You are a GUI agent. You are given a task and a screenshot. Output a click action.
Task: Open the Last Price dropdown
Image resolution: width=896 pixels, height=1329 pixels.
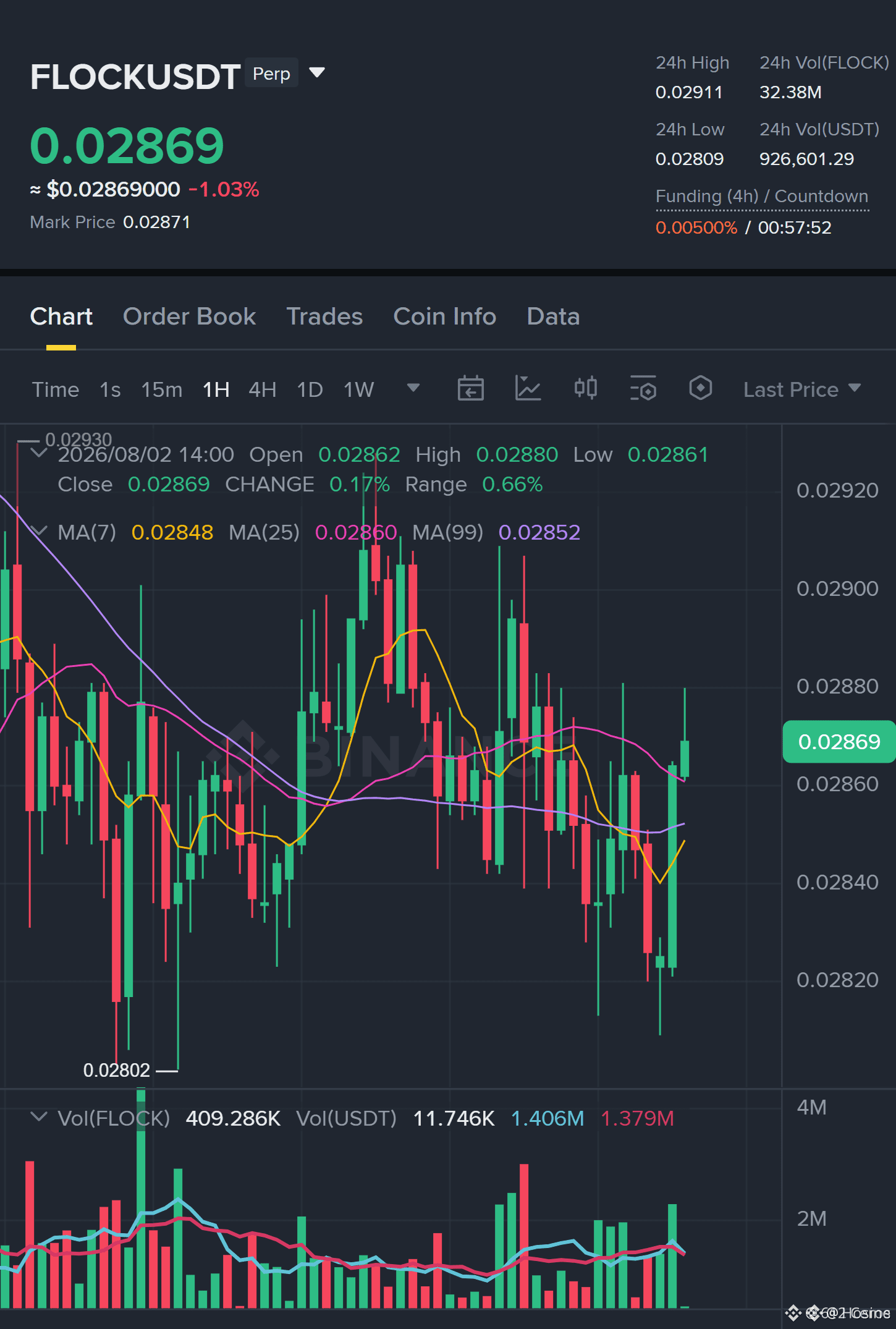(x=802, y=389)
